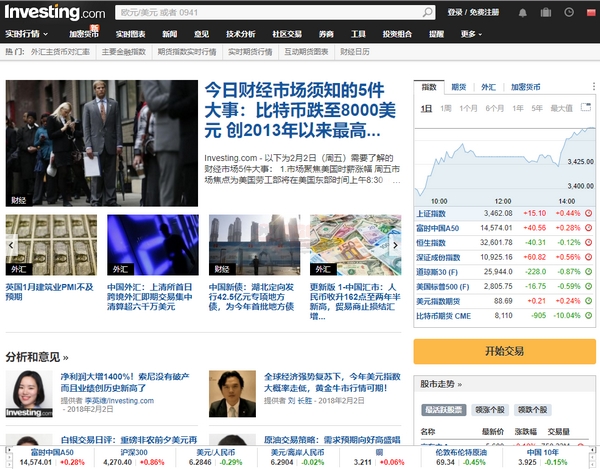600x469 pixels.
Task: Open the notifications bell icon
Action: pyautogui.click(x=522, y=13)
